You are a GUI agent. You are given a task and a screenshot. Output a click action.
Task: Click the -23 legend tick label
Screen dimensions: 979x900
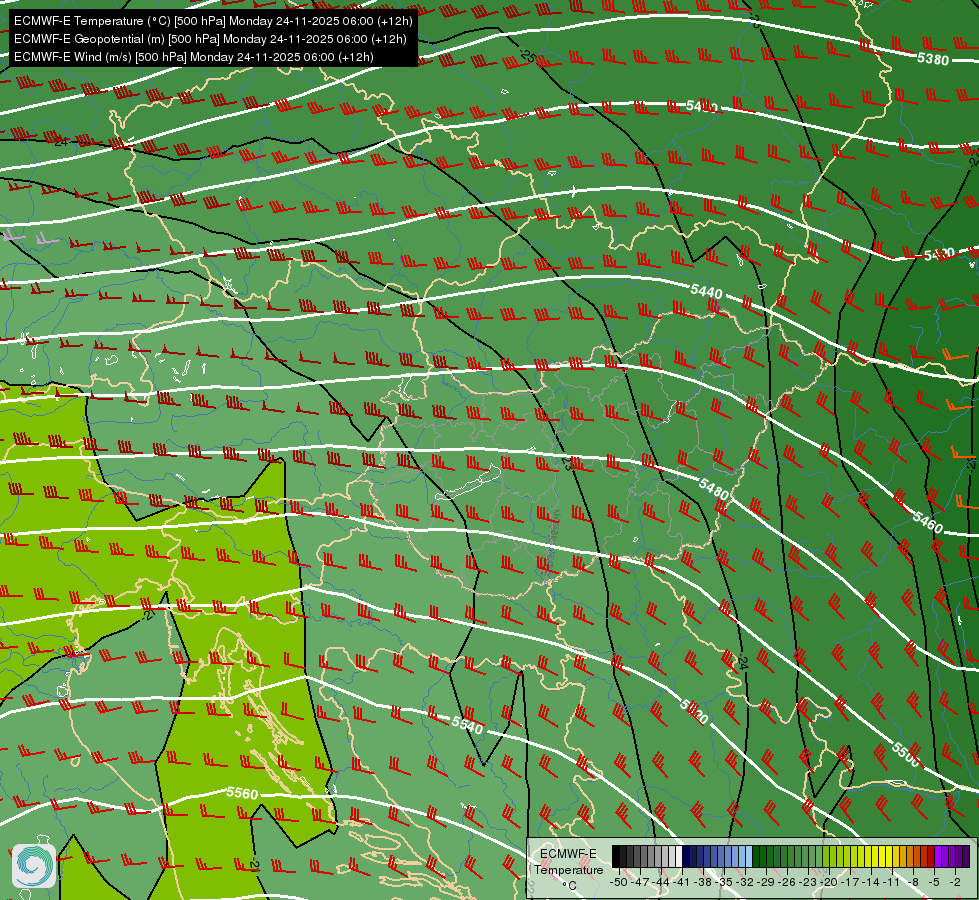[x=809, y=882]
